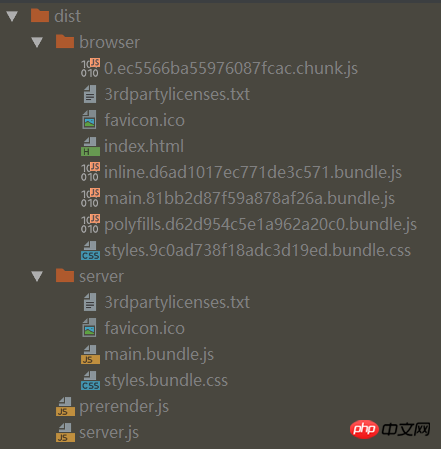Click the browser folder icon
Screen dimensions: 441x449
point(65,42)
